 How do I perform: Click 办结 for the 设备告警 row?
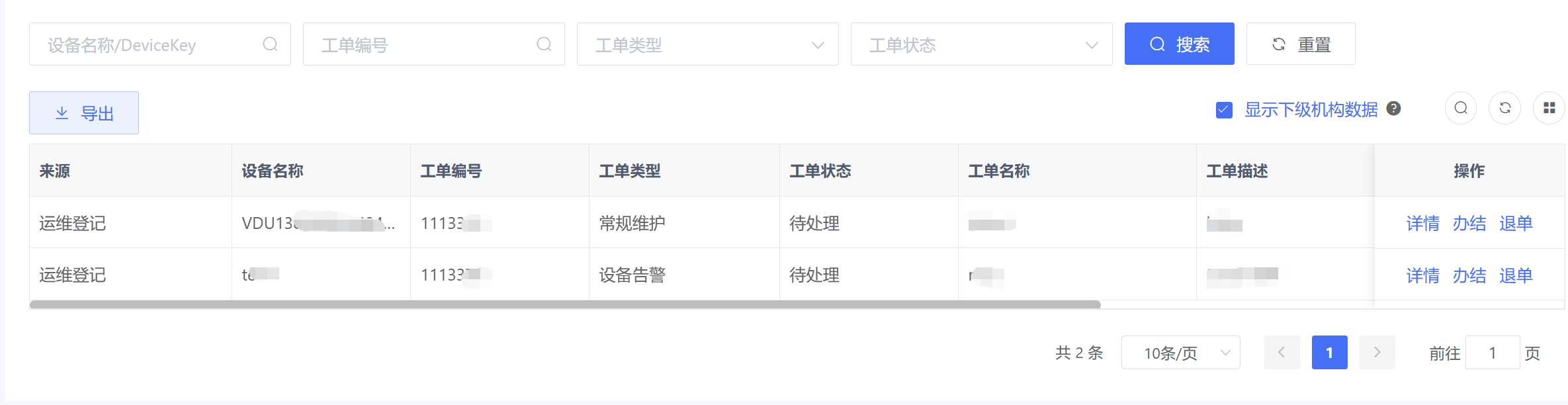pos(1469,275)
